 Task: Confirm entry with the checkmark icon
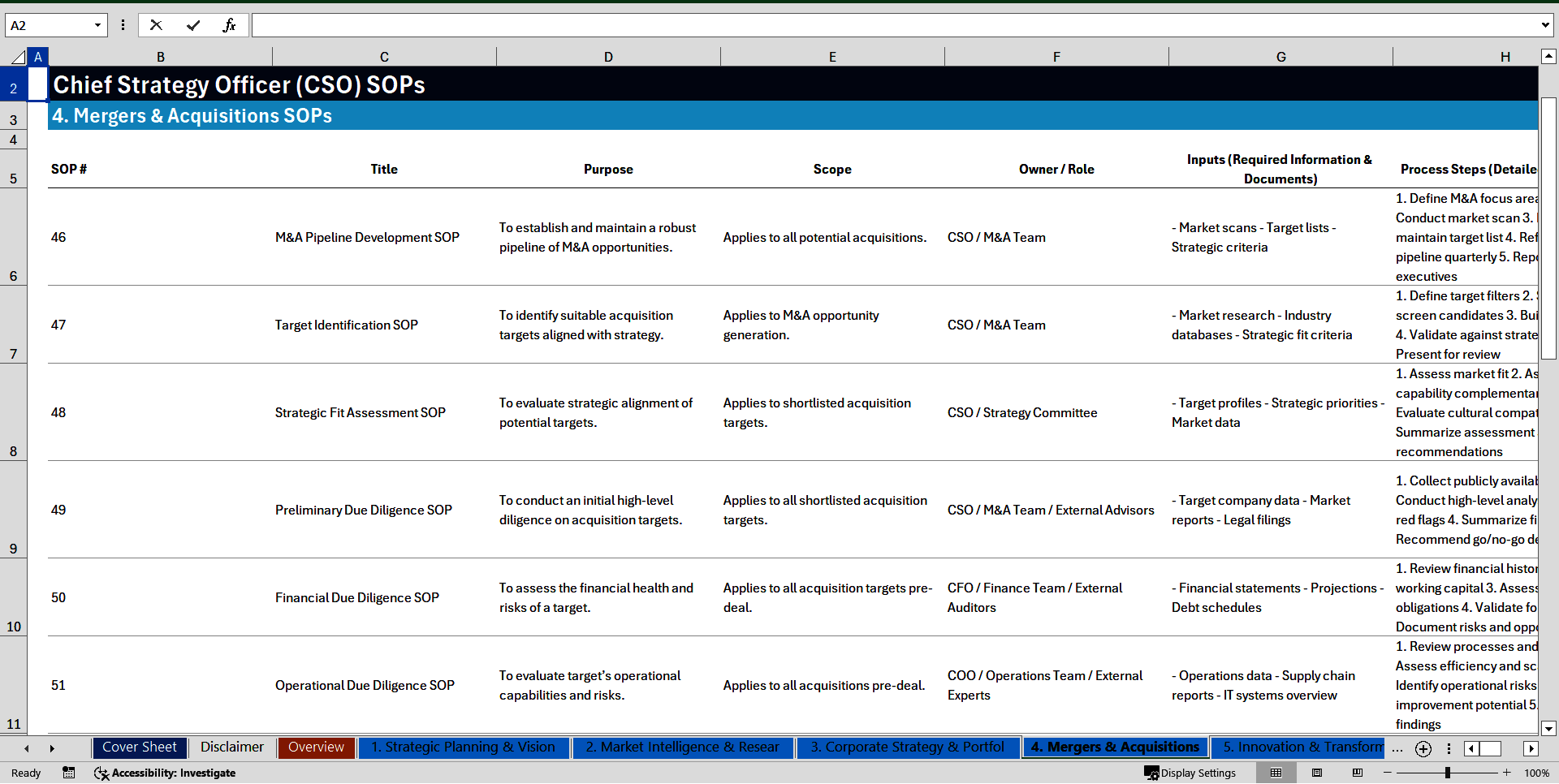192,25
